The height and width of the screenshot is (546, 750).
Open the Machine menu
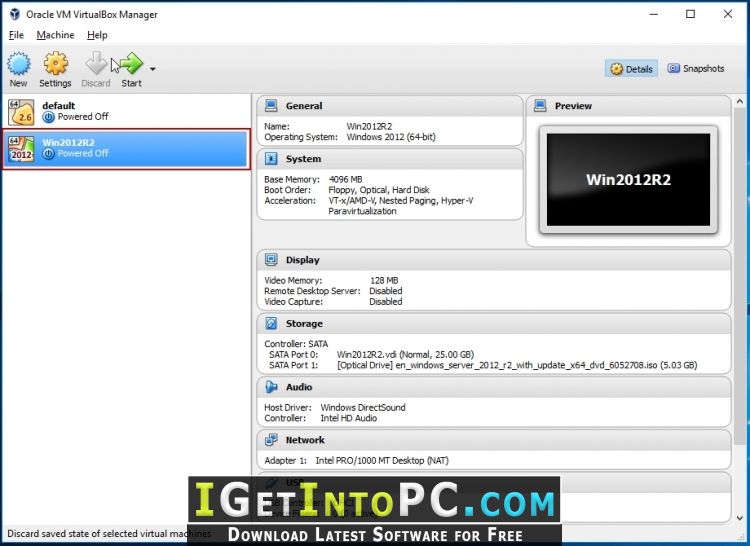55,35
